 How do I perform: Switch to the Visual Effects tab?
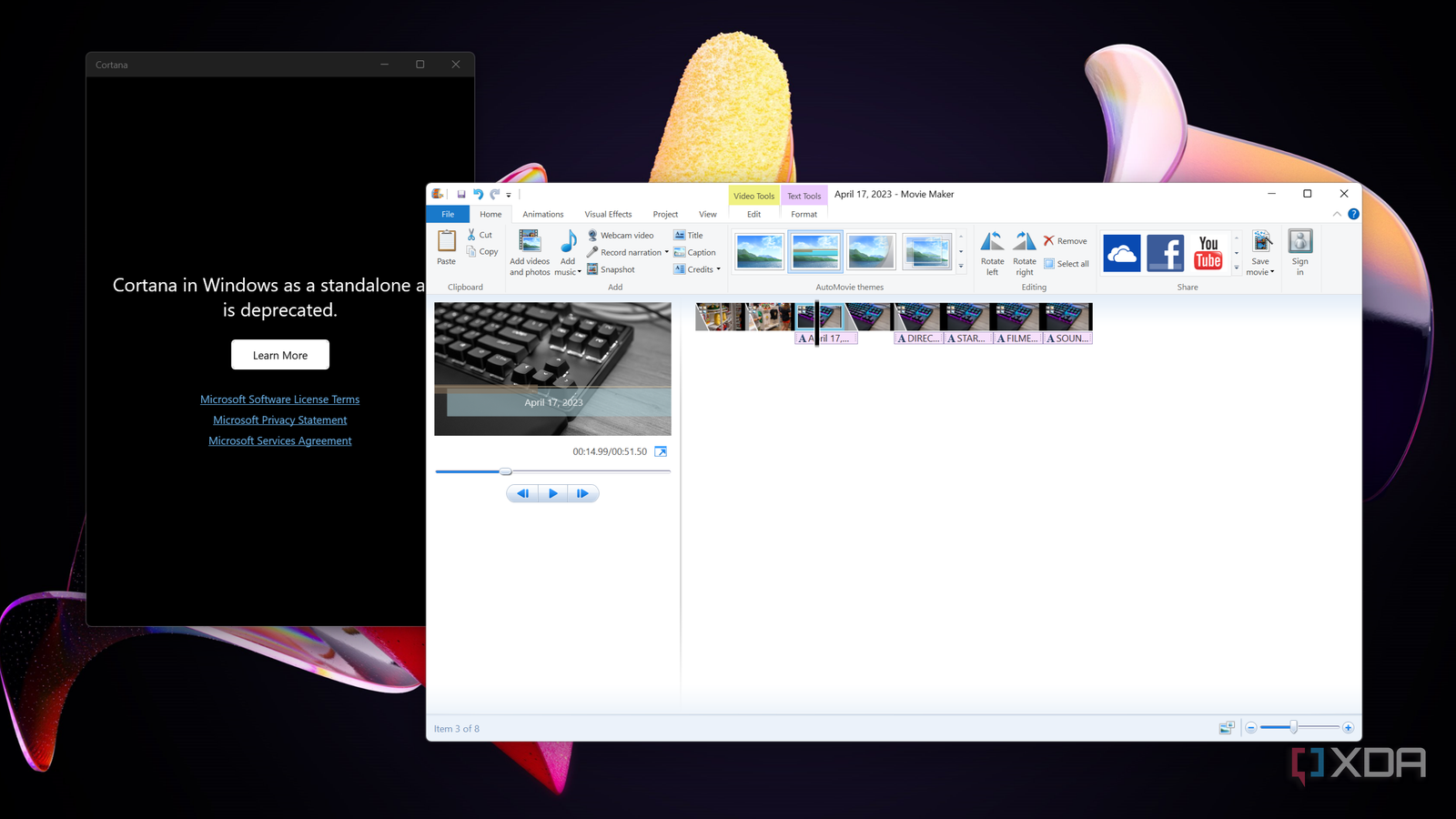tap(607, 214)
